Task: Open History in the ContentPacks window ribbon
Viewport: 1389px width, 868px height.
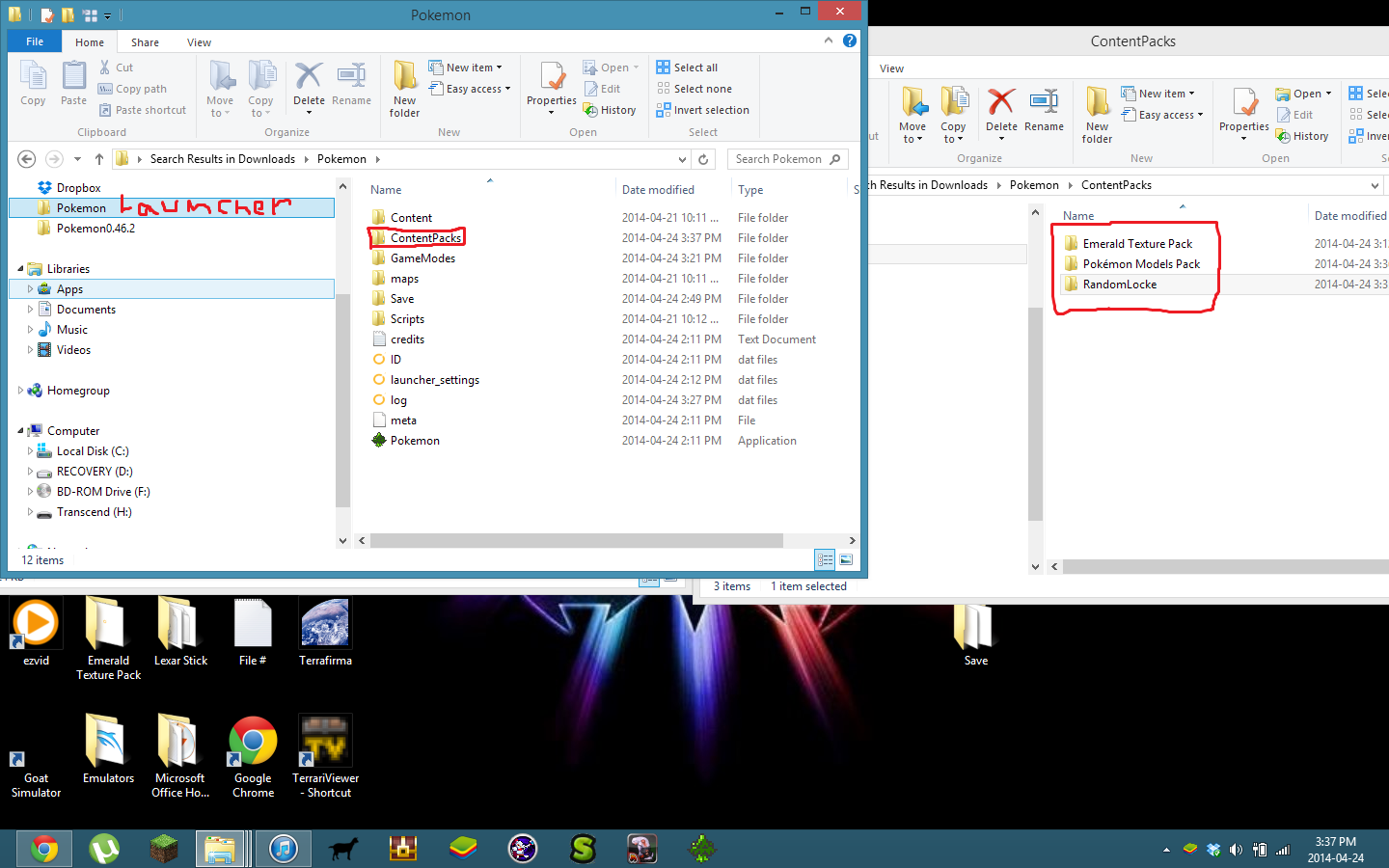Action: 1302,136
